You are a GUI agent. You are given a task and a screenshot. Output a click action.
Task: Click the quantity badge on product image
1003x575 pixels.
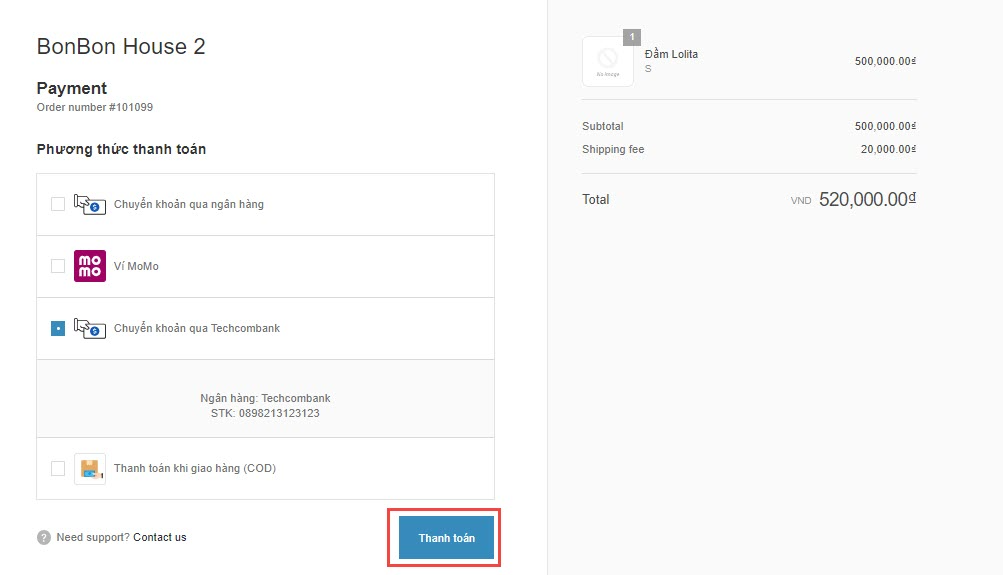click(631, 37)
